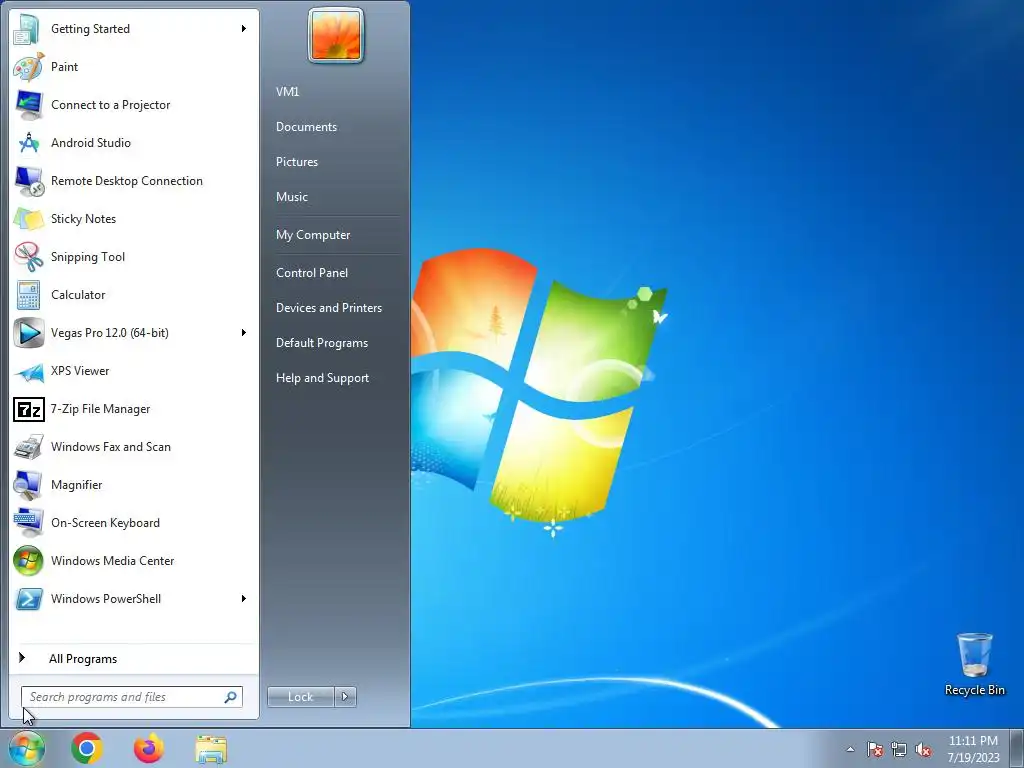Click the search magnifier icon in search box
This screenshot has height=768, width=1024.
[231, 697]
